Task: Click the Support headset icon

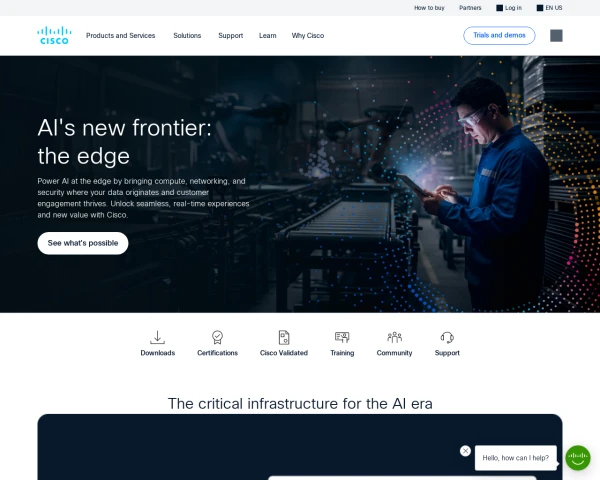Action: click(447, 337)
